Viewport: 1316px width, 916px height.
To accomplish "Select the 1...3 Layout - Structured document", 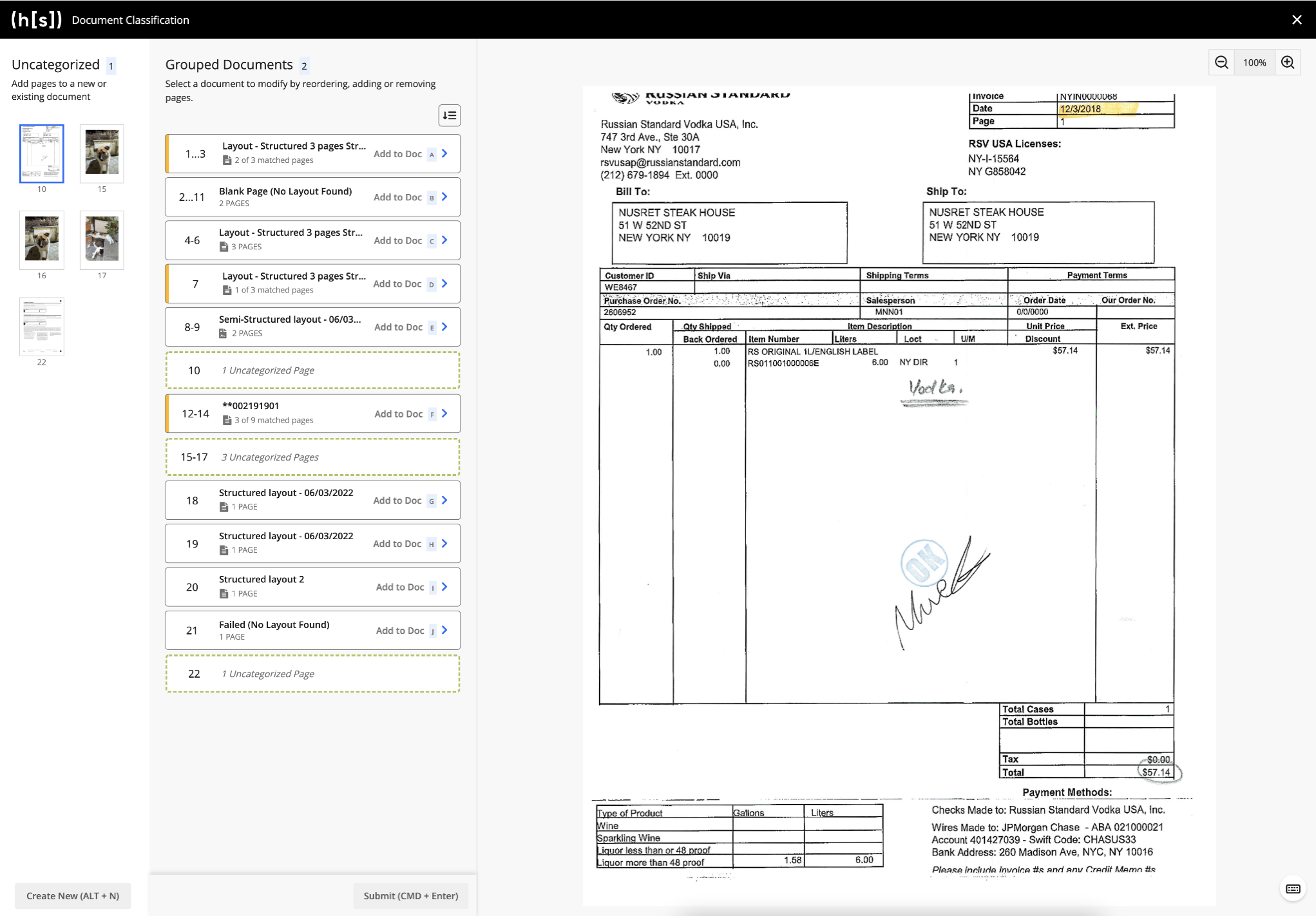I will point(313,153).
